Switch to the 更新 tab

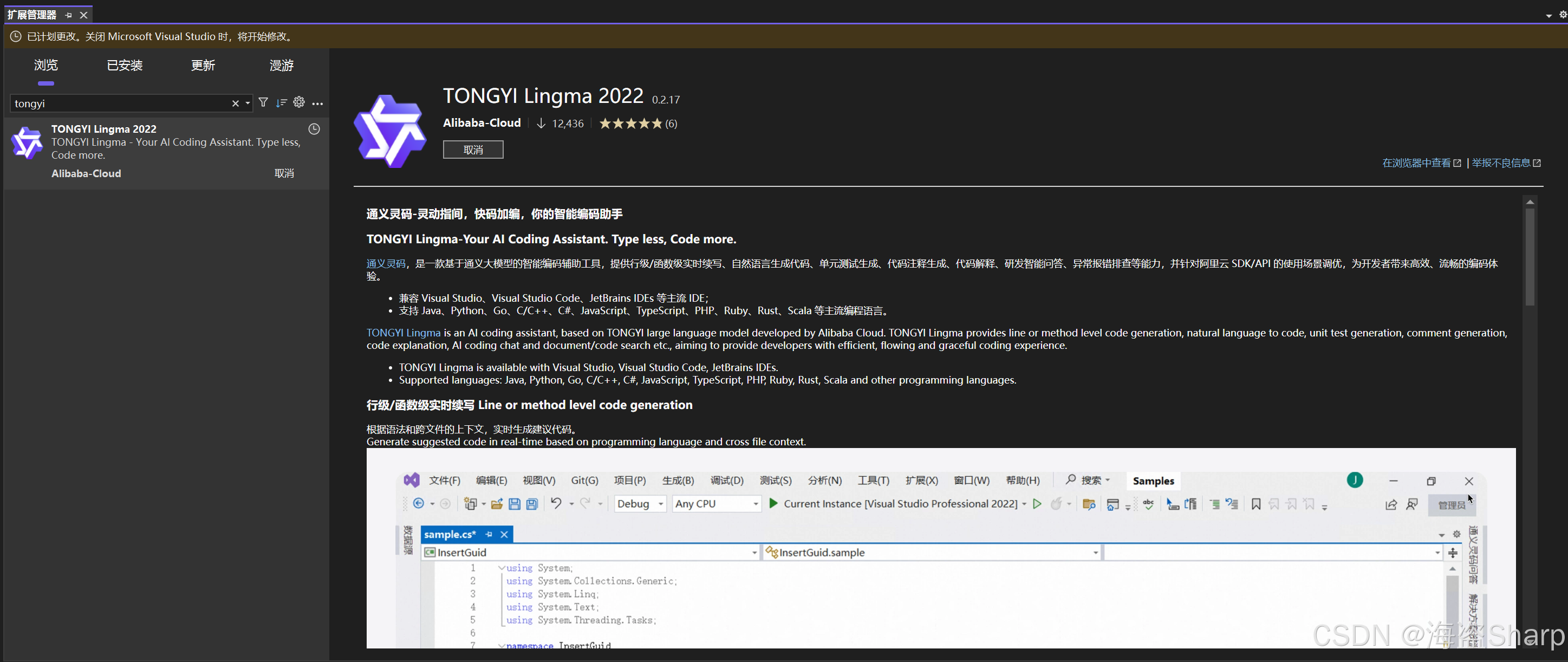tap(203, 66)
